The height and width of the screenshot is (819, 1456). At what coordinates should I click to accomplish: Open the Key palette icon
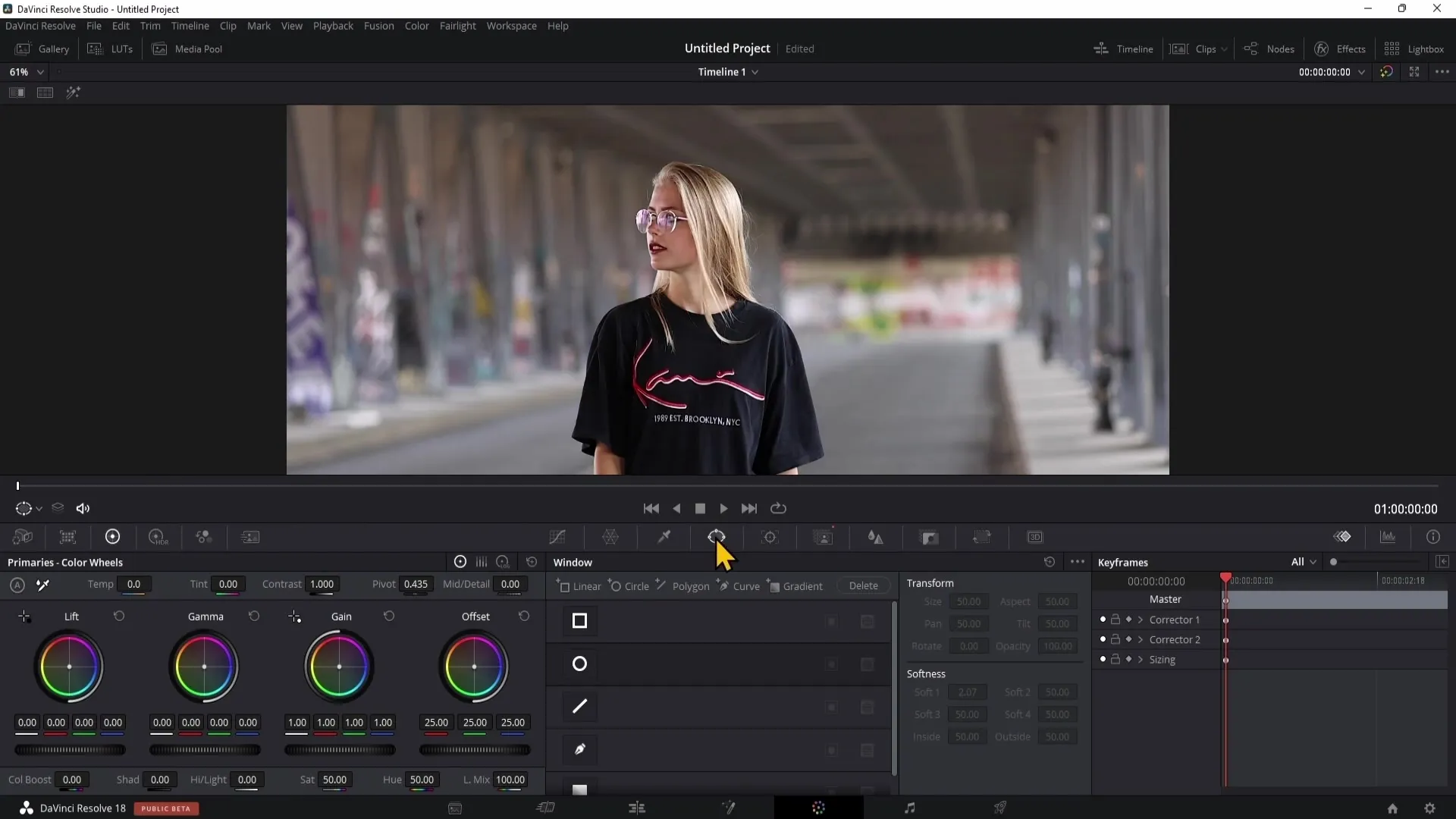coord(929,537)
